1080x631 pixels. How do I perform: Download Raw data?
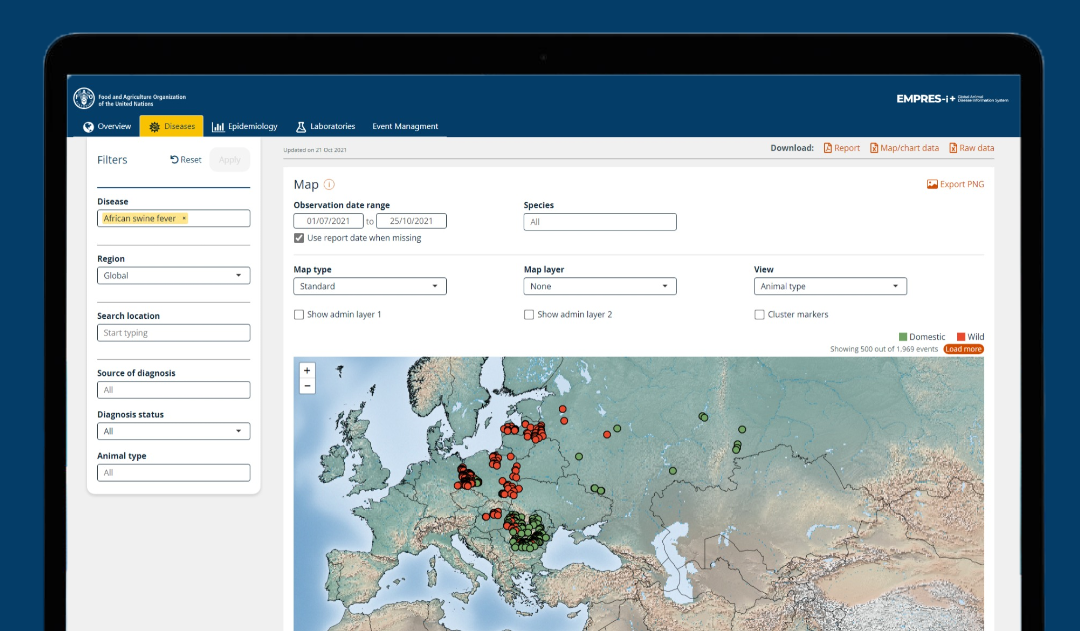[x=972, y=148]
